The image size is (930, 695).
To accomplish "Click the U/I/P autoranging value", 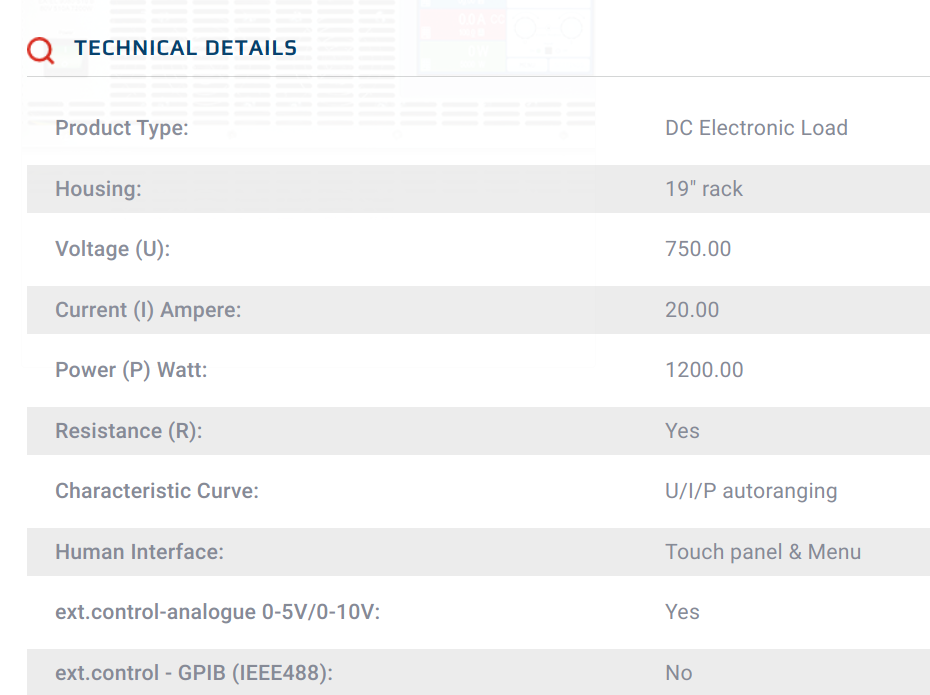I will pyautogui.click(x=751, y=492).
